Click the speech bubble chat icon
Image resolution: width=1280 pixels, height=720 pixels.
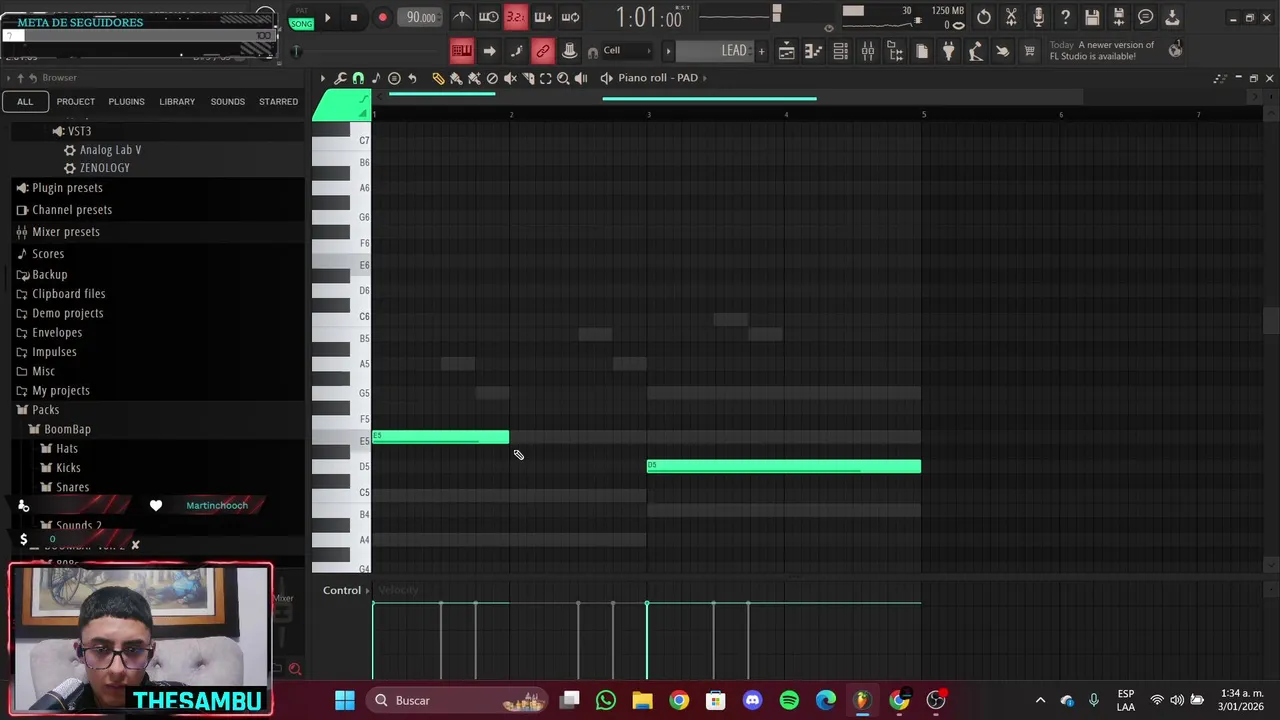(1146, 17)
